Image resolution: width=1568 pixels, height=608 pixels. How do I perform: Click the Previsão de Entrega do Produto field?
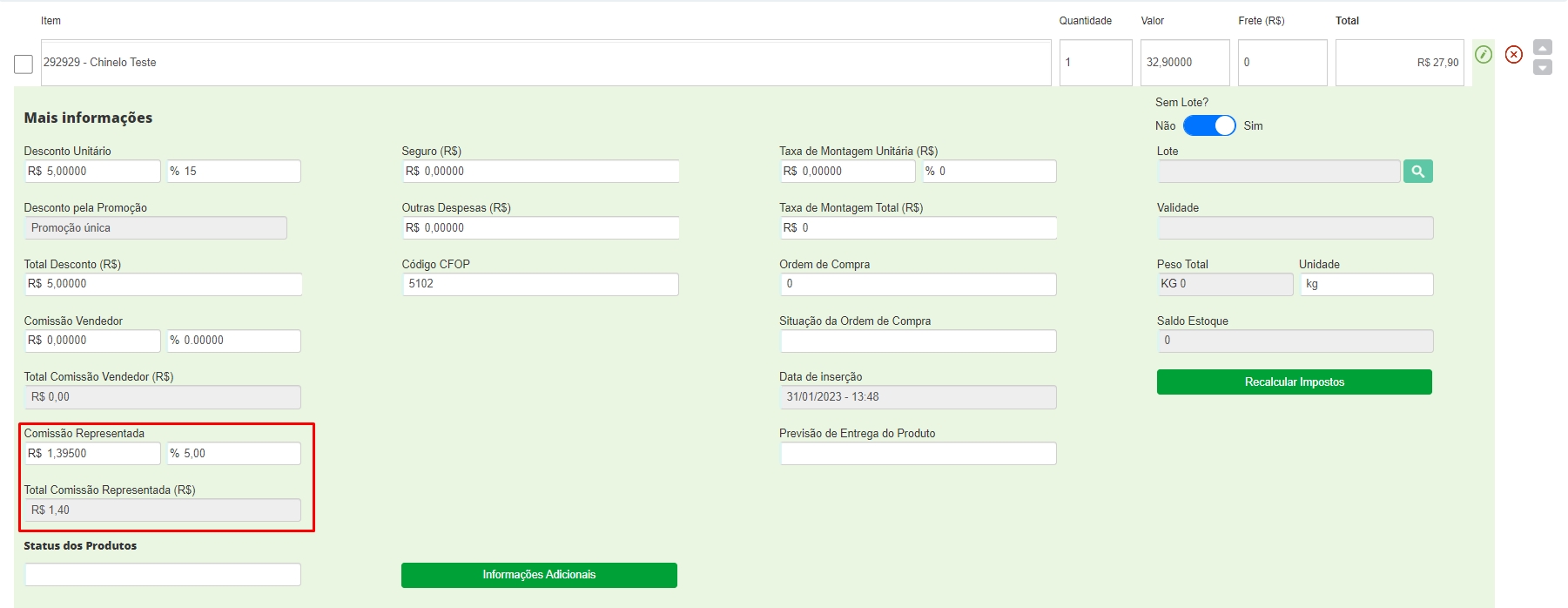tap(918, 454)
